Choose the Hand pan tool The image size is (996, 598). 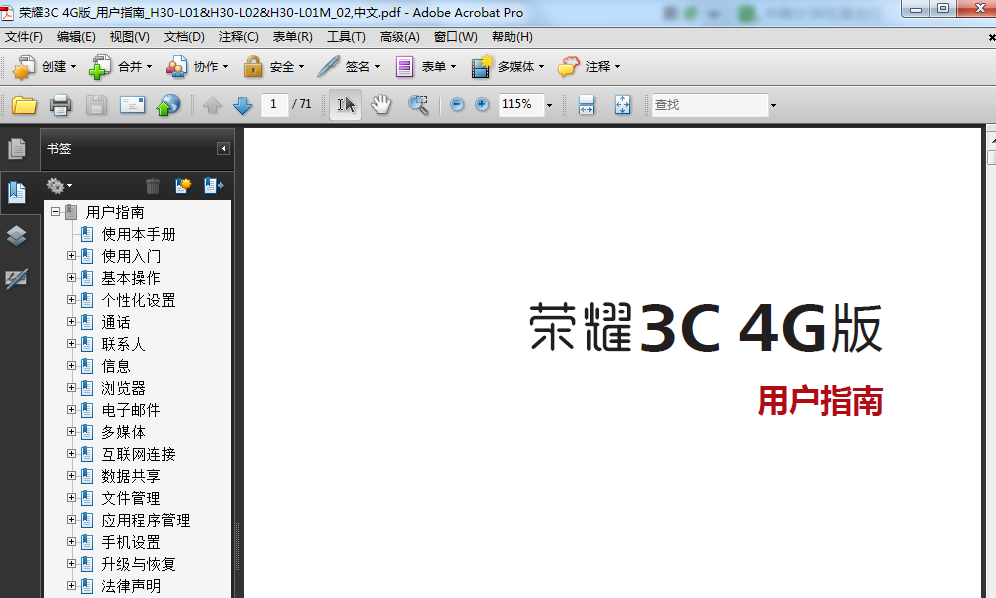[x=381, y=105]
